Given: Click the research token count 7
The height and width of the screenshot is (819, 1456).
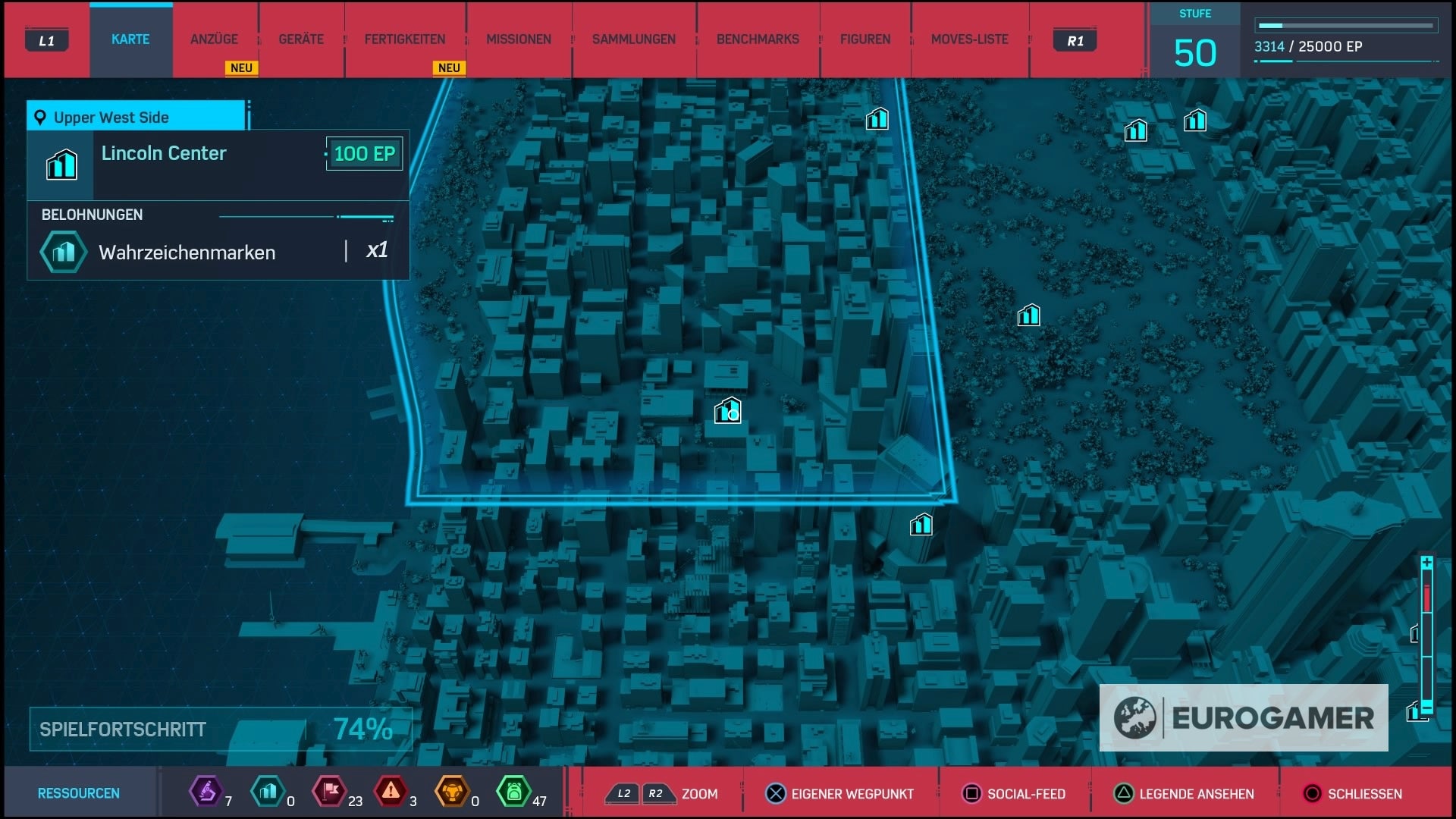Looking at the screenshot, I should click(228, 801).
